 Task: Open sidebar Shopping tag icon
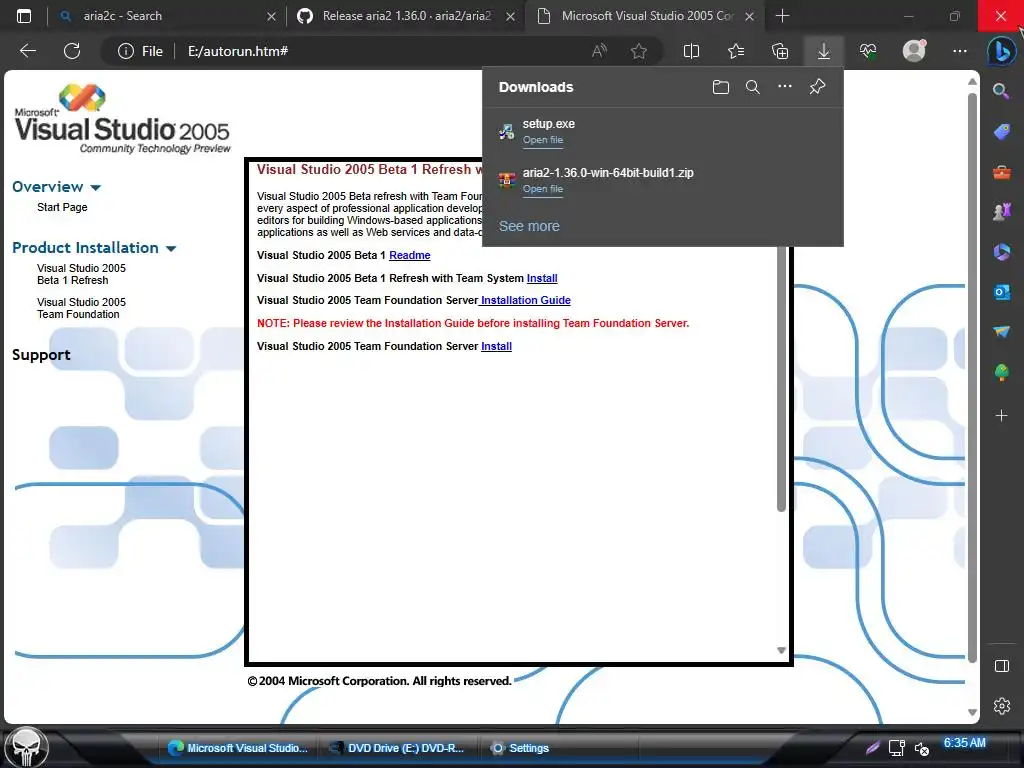pyautogui.click(x=1001, y=132)
